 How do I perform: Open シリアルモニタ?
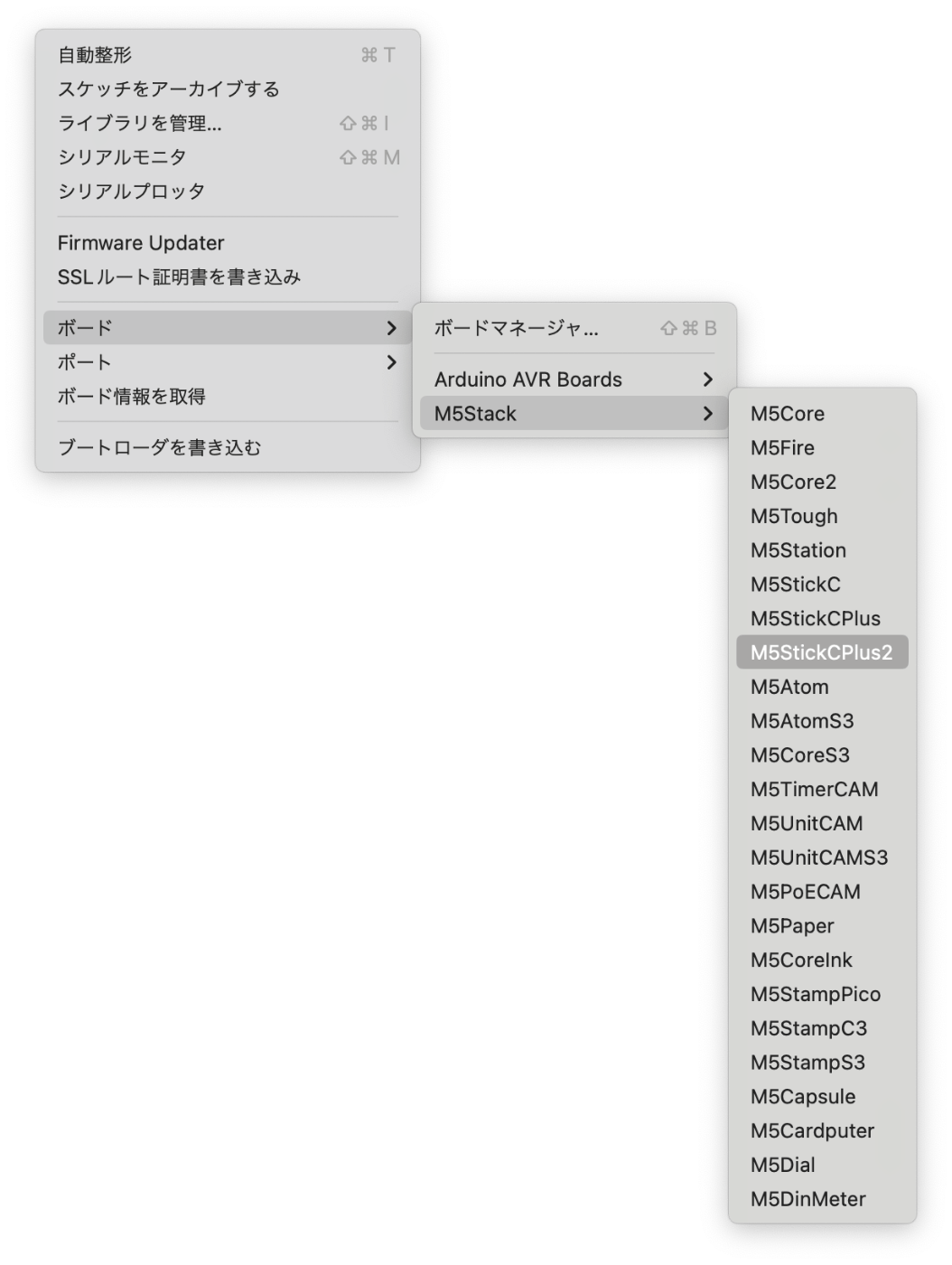click(x=228, y=157)
